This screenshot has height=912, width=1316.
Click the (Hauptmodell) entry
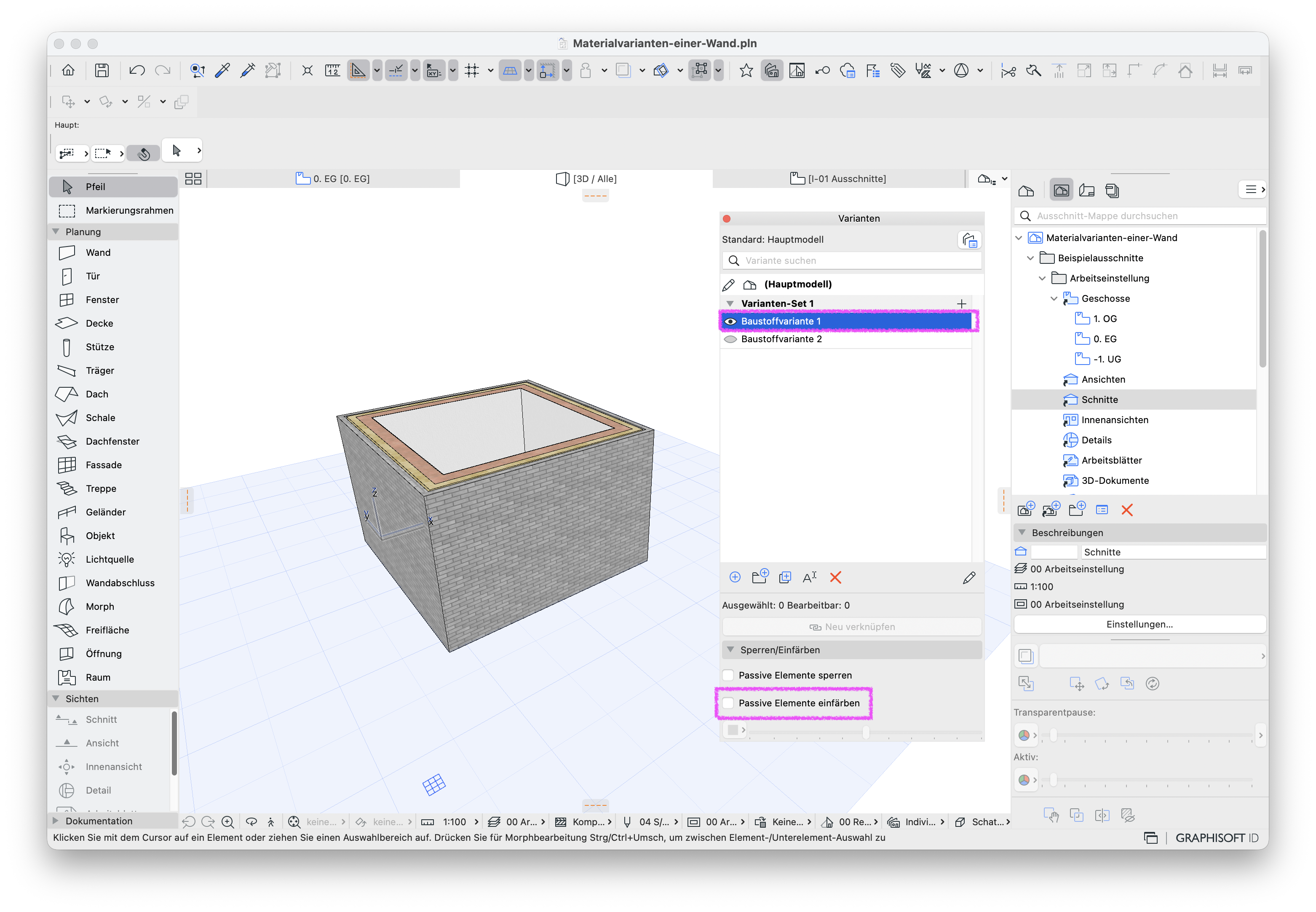[x=798, y=284]
